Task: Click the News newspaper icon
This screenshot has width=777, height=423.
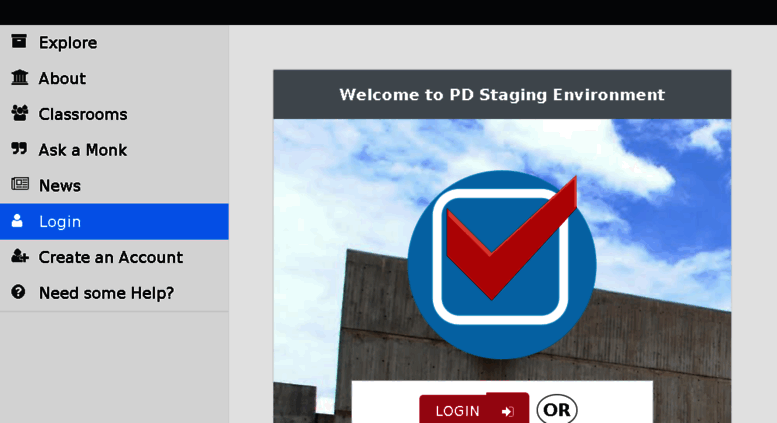Action: pyautogui.click(x=20, y=184)
